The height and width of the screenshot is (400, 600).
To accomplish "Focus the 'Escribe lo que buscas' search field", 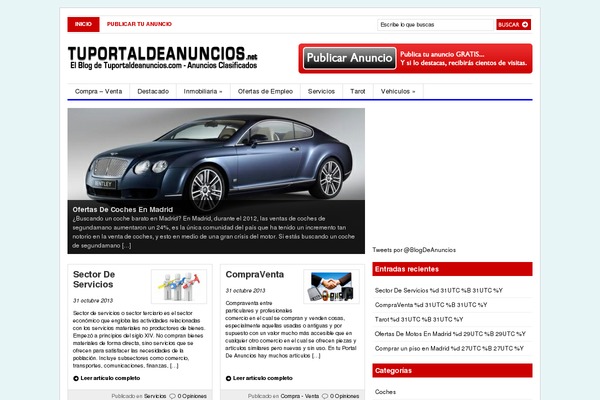I will click(435, 24).
